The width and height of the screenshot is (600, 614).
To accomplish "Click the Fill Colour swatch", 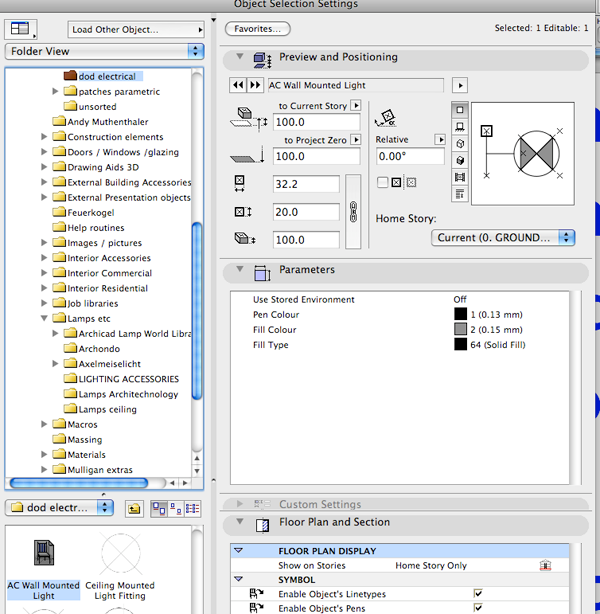I will pyautogui.click(x=460, y=330).
